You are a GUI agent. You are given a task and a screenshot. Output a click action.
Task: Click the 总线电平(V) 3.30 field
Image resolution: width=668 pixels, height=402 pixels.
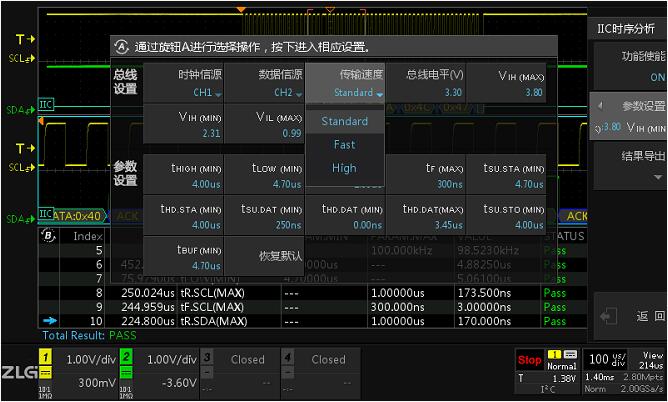coord(426,84)
